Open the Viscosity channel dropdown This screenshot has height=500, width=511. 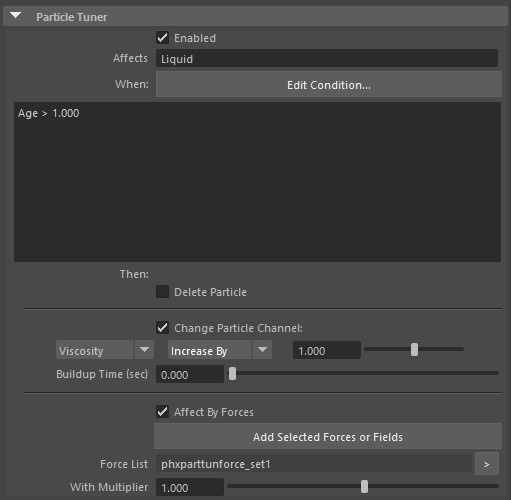105,350
